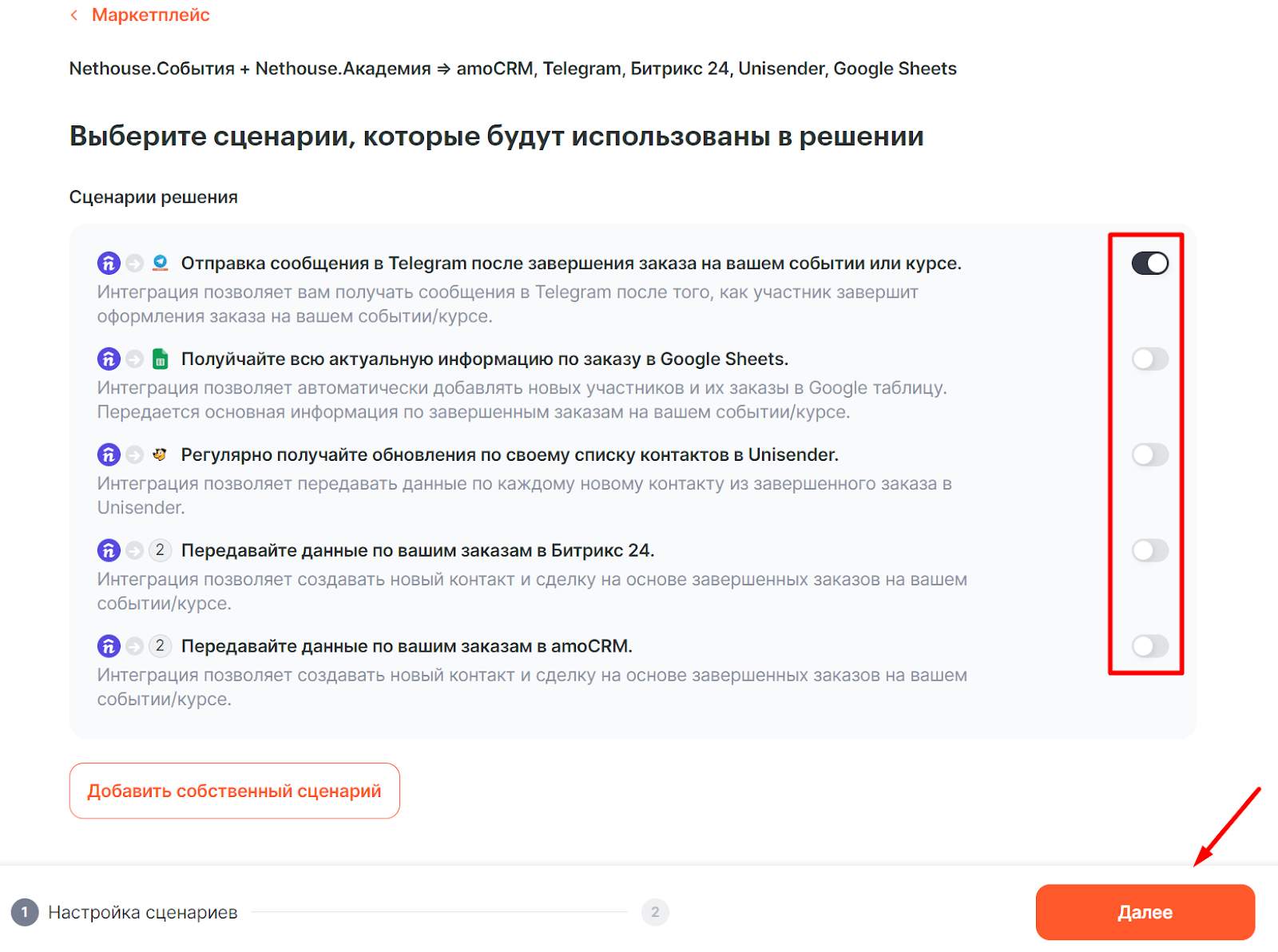Screen dimensions: 1278x952
Task: Click the Сценарии решения label
Action: click(153, 197)
